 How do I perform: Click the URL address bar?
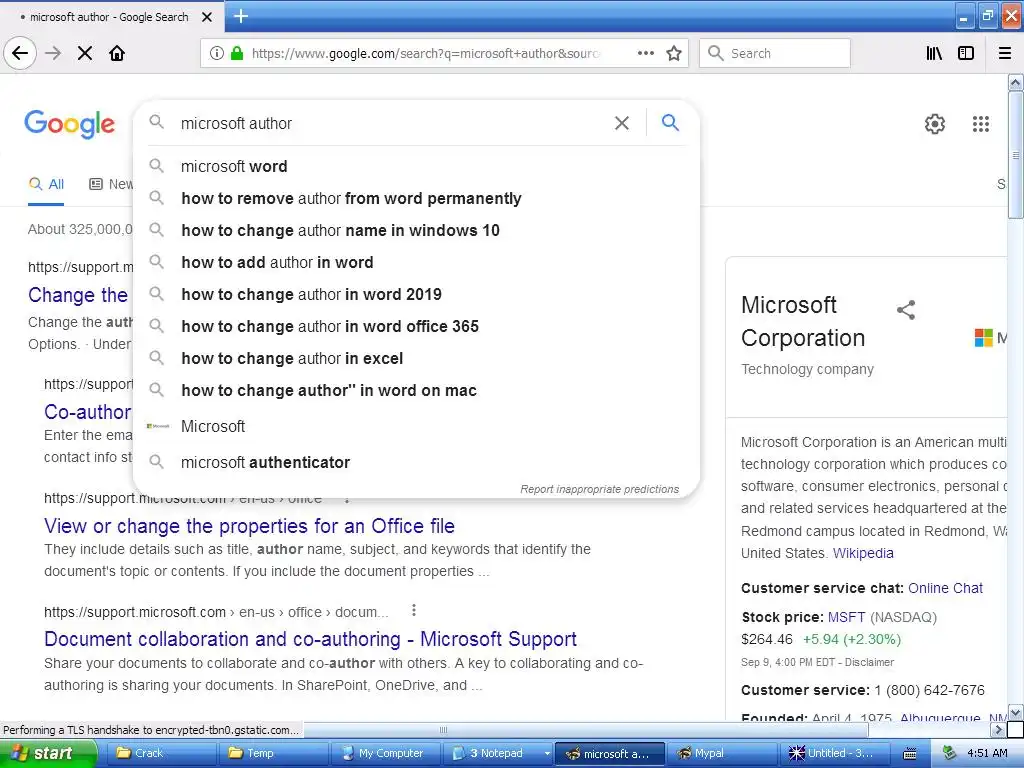click(424, 53)
